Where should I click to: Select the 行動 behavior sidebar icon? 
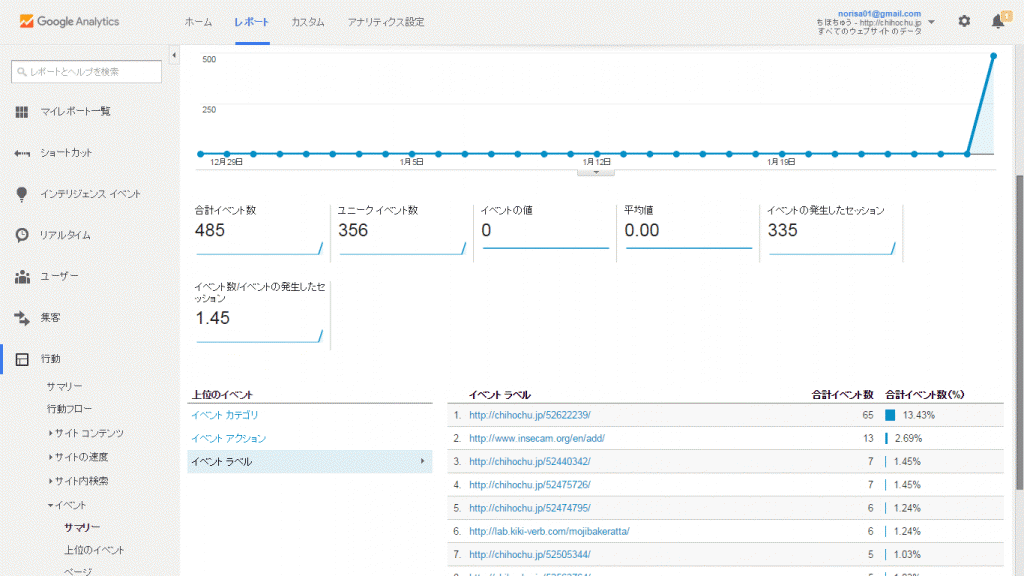21,358
